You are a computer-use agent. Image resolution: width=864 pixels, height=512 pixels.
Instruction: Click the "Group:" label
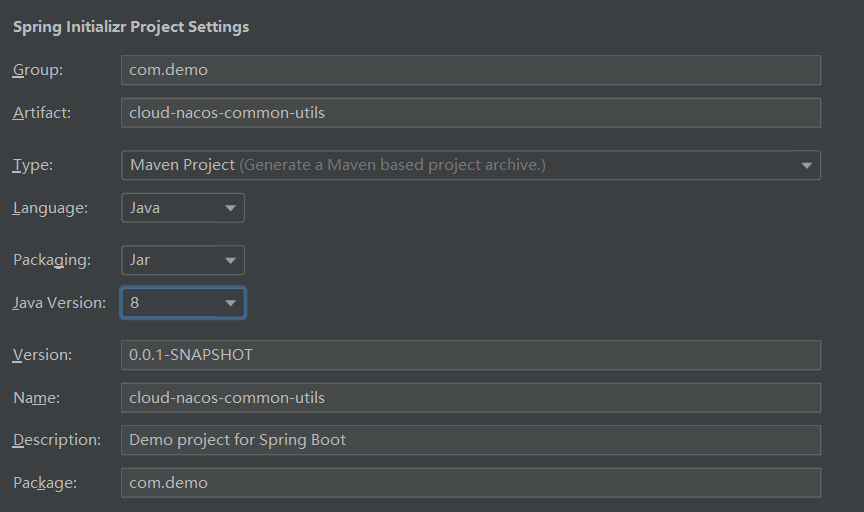[38, 70]
